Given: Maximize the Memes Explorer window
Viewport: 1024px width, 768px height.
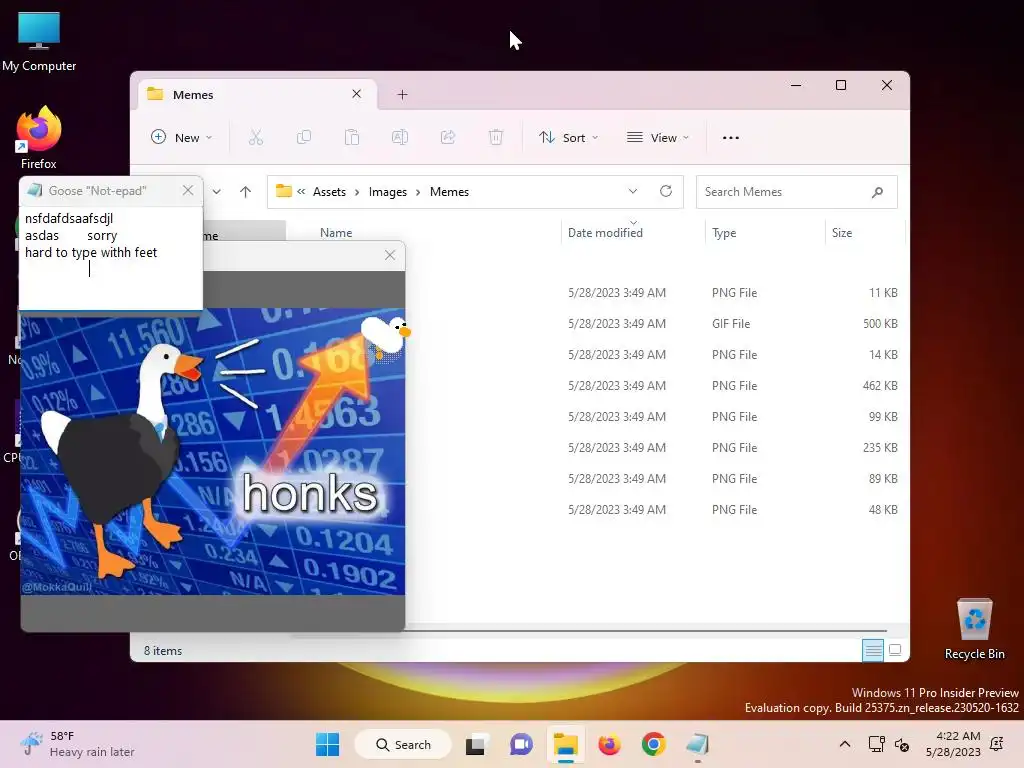Looking at the screenshot, I should tap(841, 85).
